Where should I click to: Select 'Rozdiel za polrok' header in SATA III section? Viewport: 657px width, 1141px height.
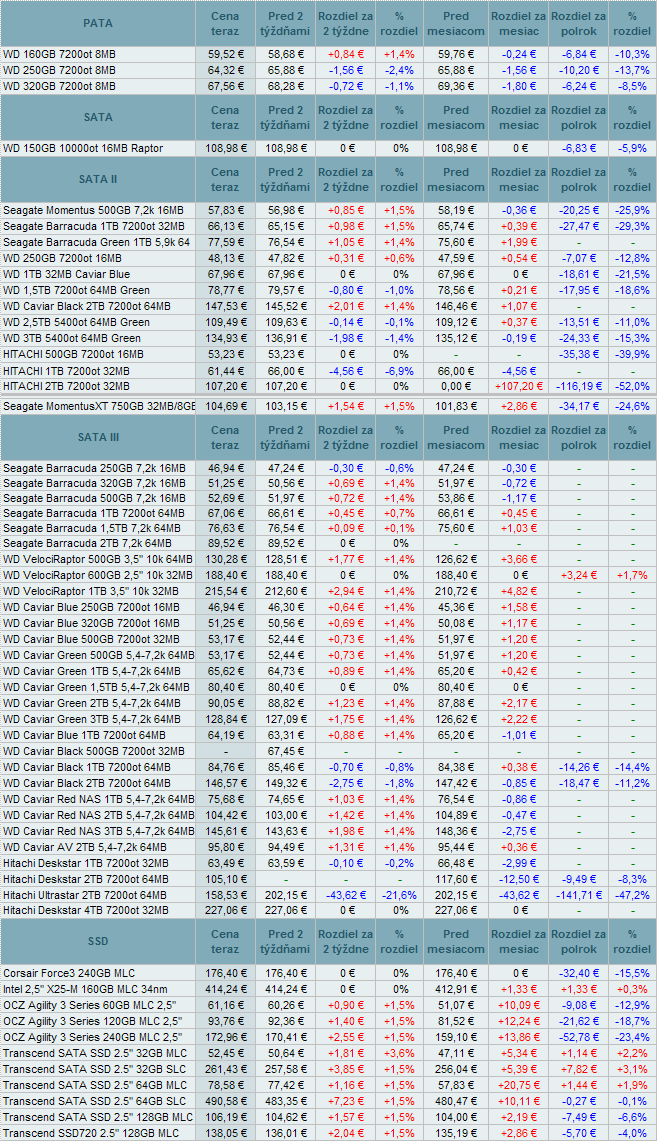click(578, 437)
